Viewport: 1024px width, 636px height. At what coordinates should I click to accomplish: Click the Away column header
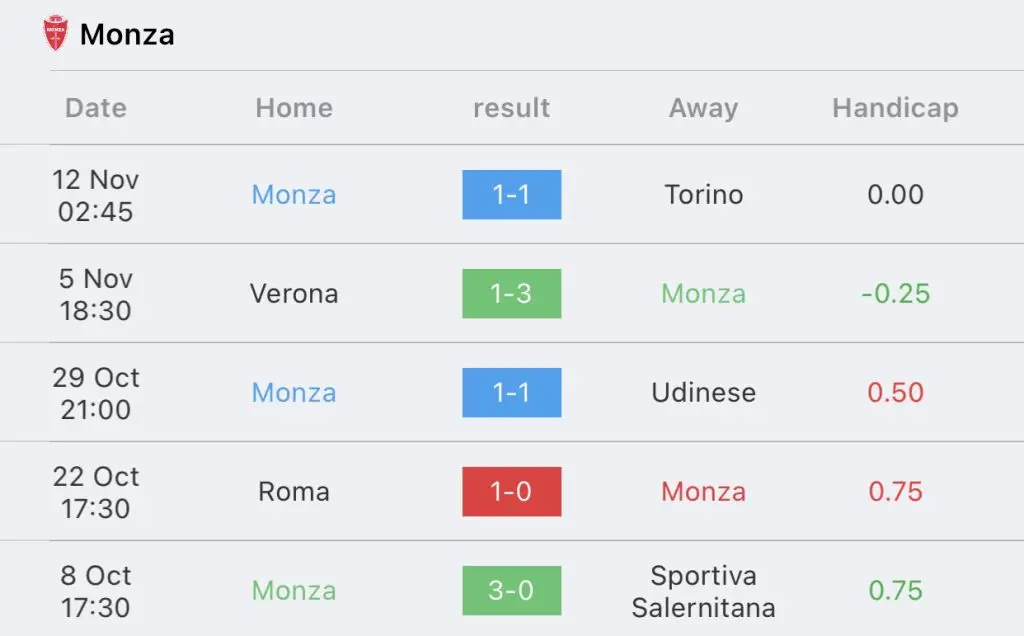703,108
